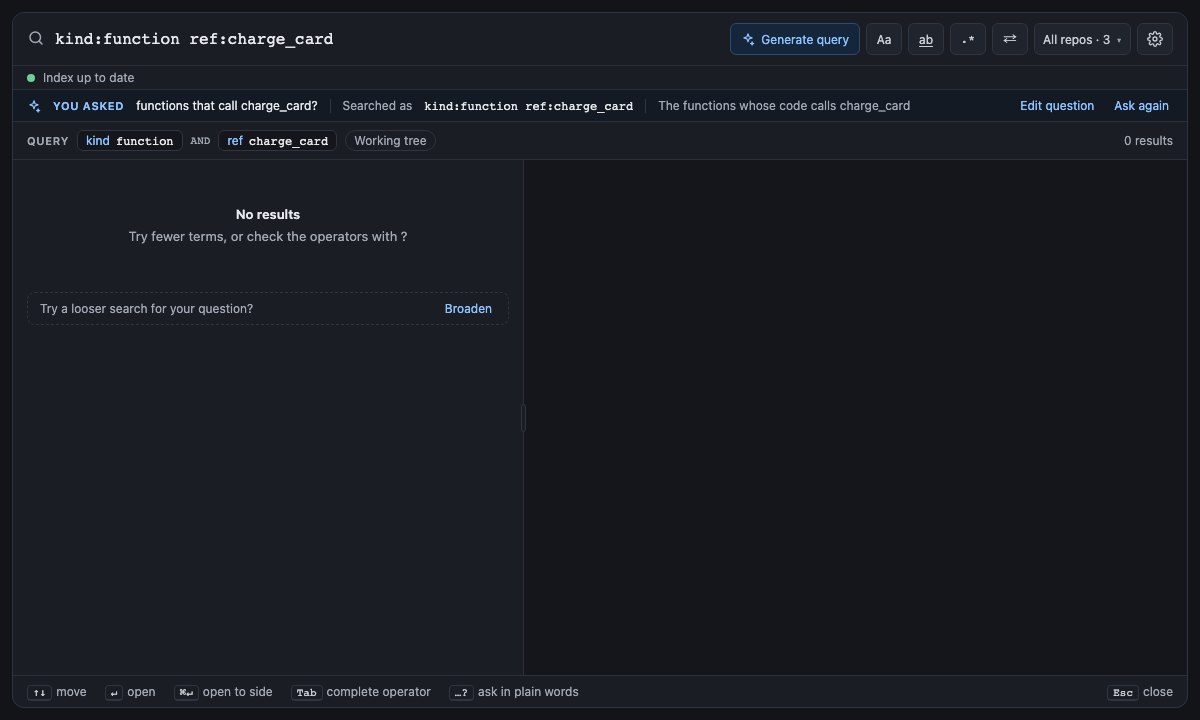Viewport: 1200px width, 720px height.
Task: Click the Try fewer terms hint text
Action: click(x=268, y=237)
